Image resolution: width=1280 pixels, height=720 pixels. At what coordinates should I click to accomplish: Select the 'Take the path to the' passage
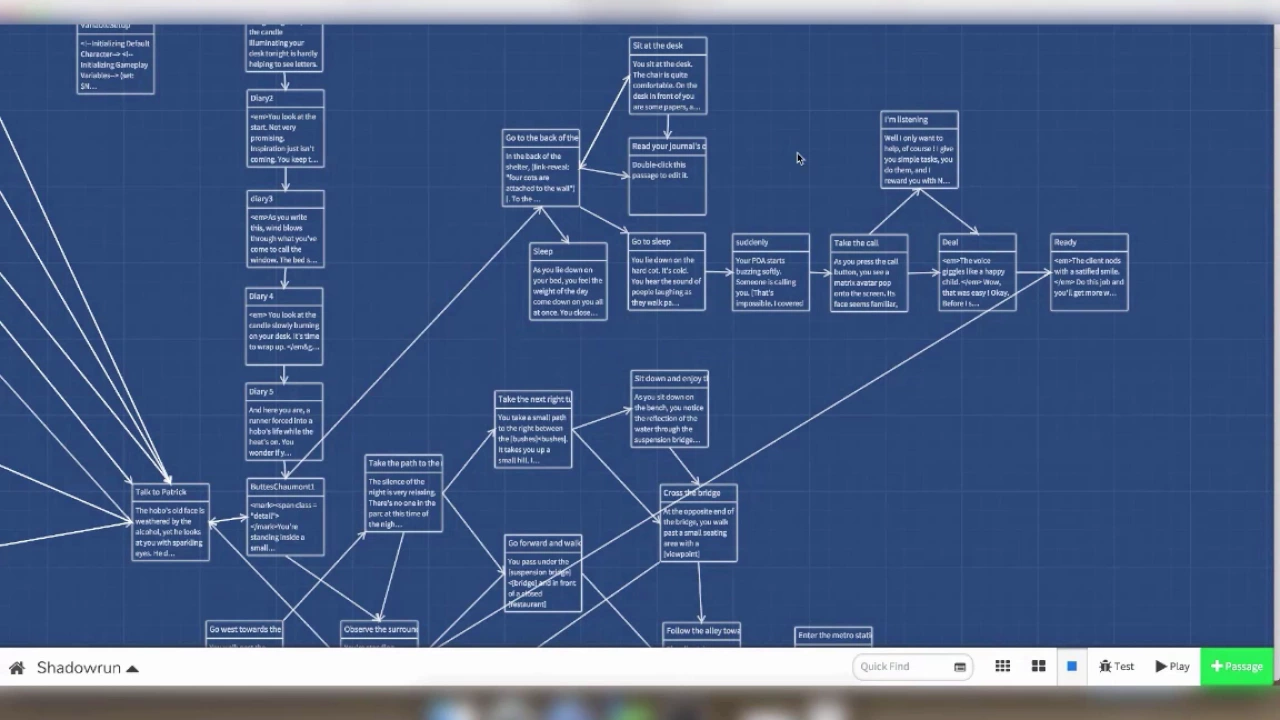(x=404, y=494)
